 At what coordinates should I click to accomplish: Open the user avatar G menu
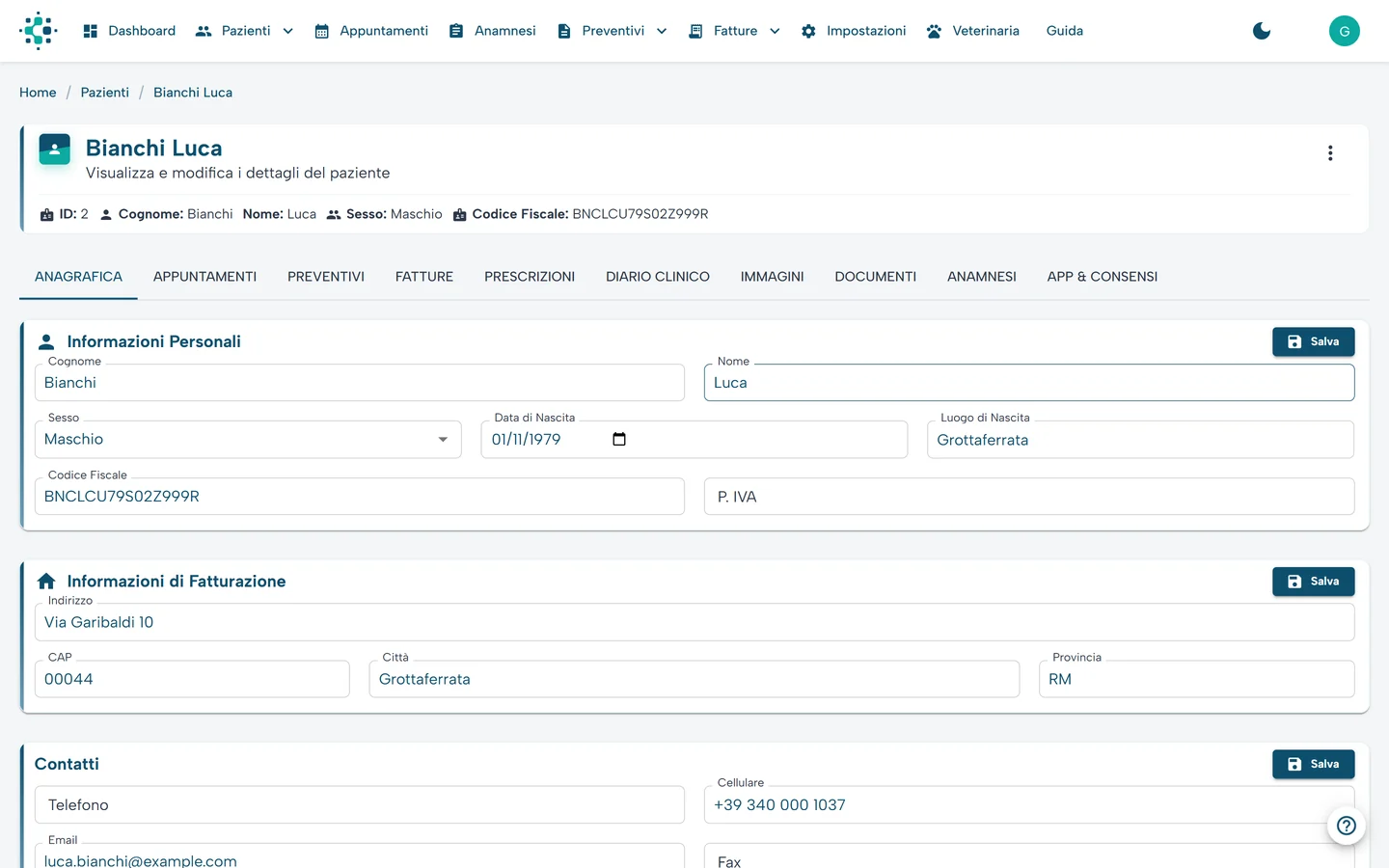[1345, 31]
